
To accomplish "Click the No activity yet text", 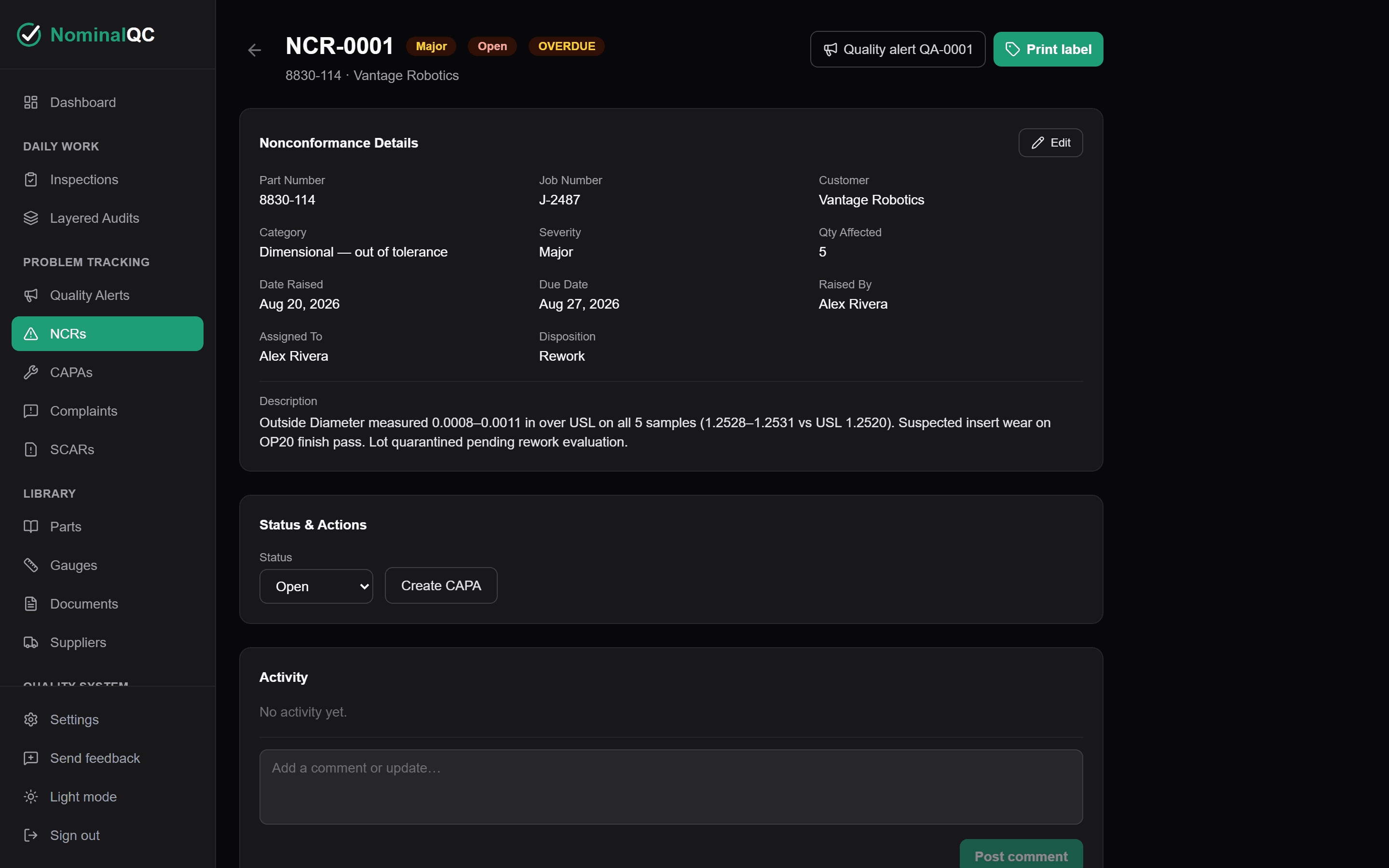I will click(x=303, y=712).
